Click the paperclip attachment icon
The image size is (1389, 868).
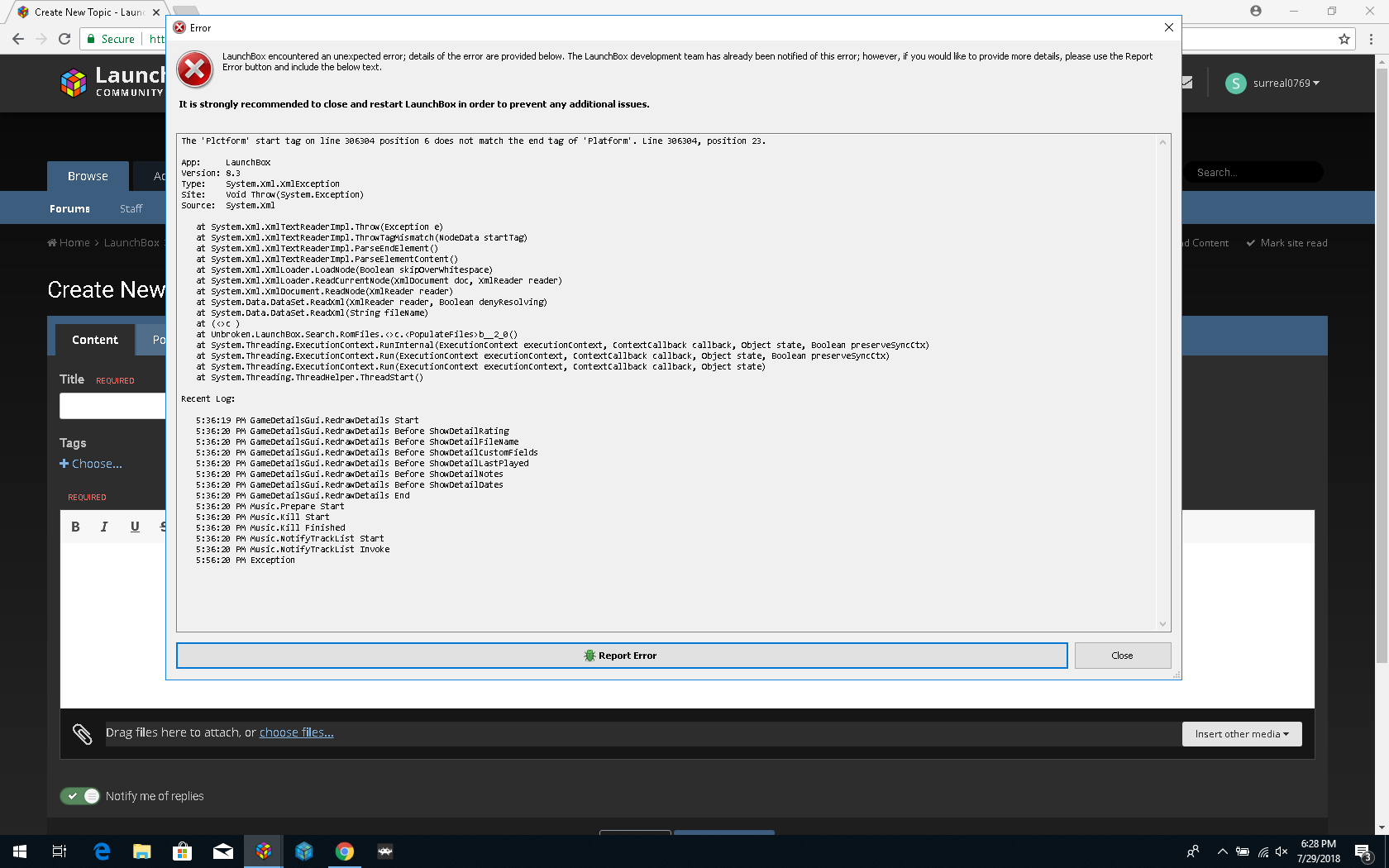(82, 734)
